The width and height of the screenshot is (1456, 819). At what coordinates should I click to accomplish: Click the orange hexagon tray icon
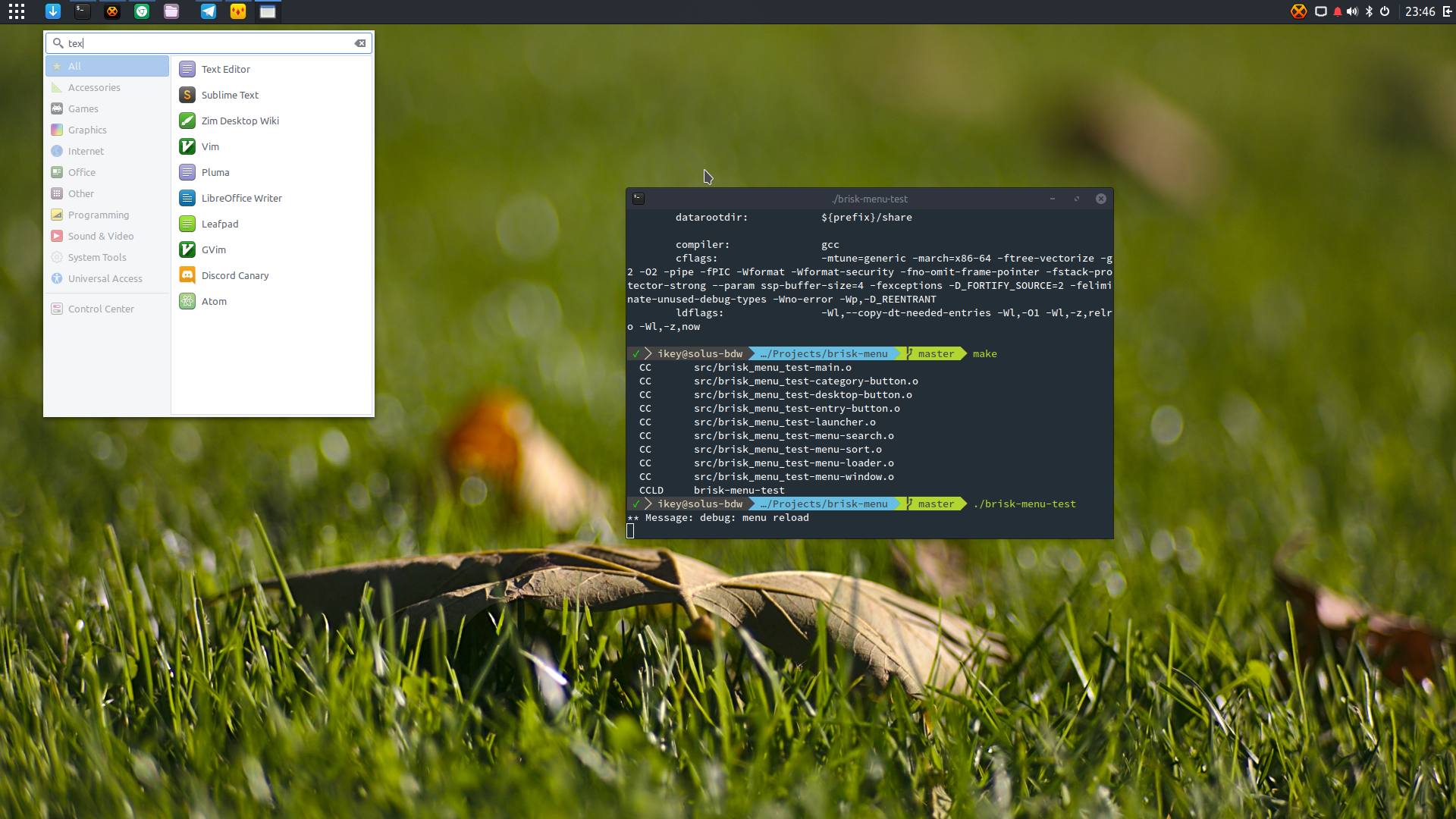[1299, 11]
